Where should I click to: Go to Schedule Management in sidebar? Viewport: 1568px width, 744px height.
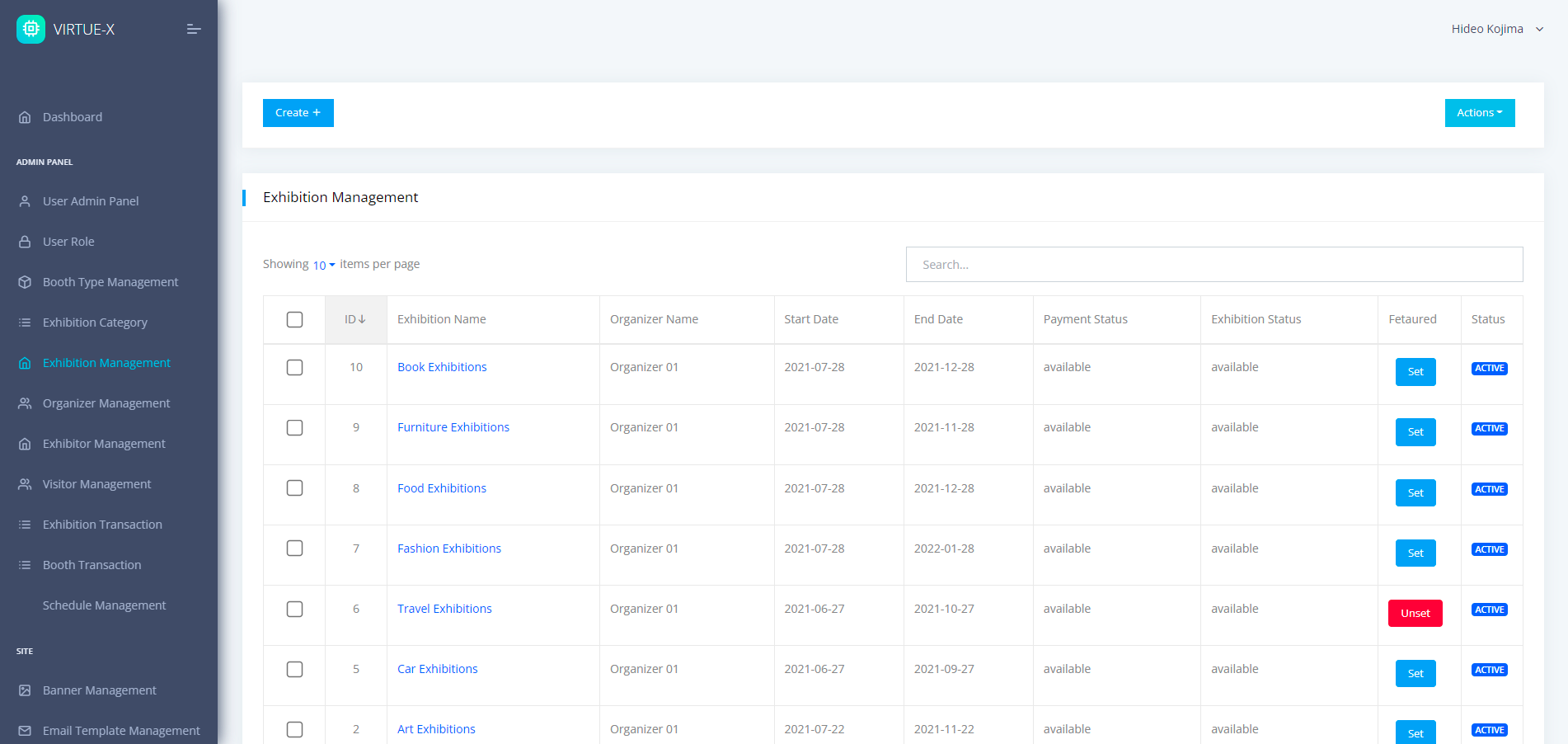coord(104,605)
